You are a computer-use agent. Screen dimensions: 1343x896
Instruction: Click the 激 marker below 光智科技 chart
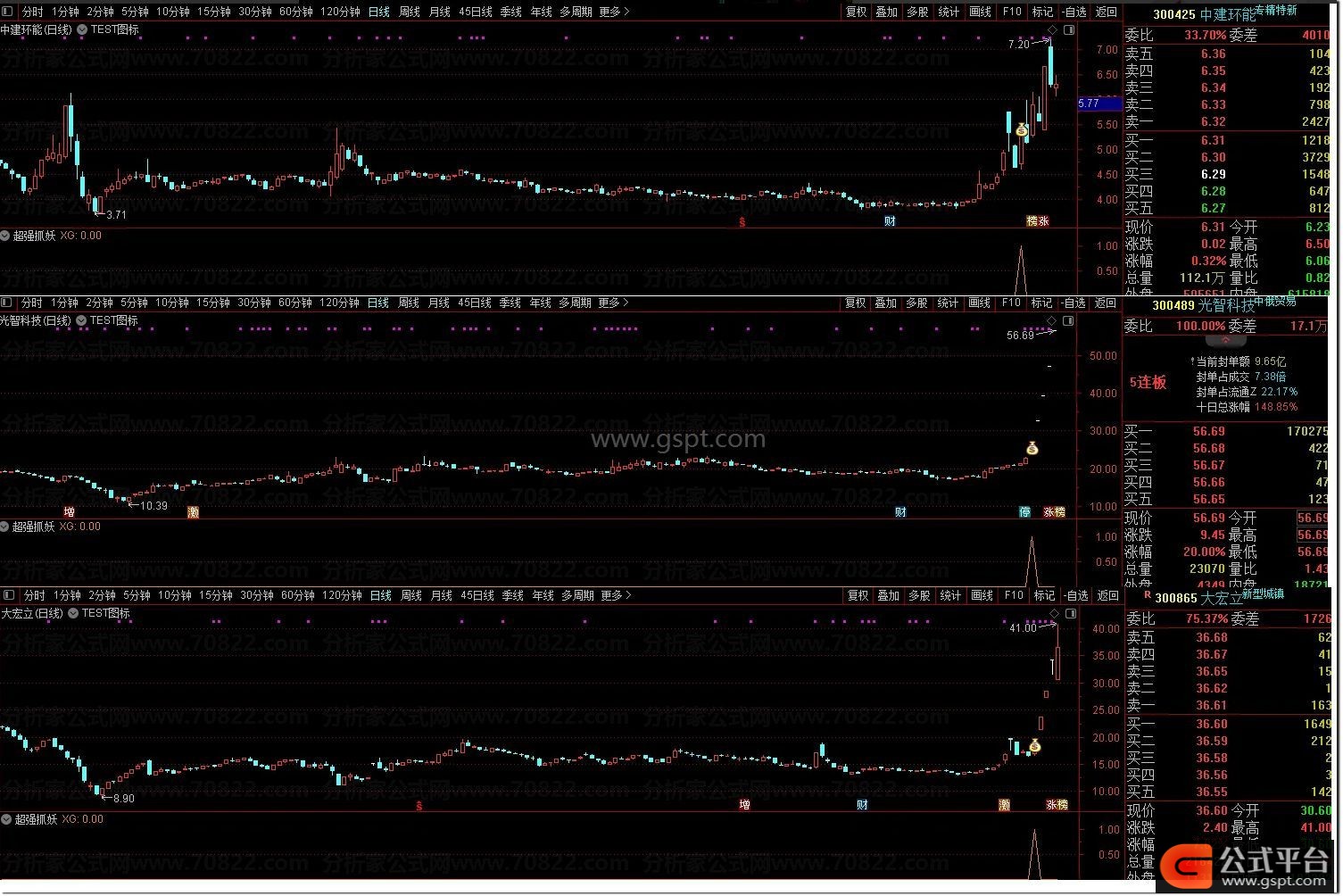[193, 512]
